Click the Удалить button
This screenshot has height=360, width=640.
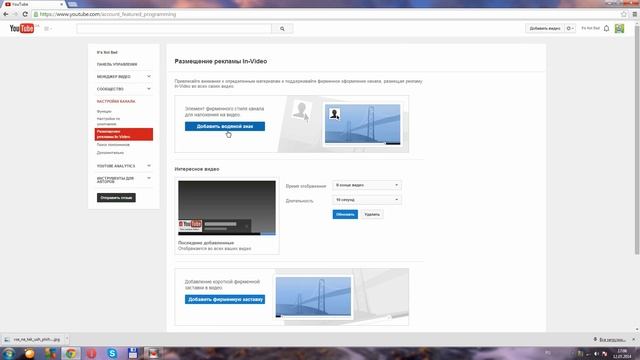point(372,214)
